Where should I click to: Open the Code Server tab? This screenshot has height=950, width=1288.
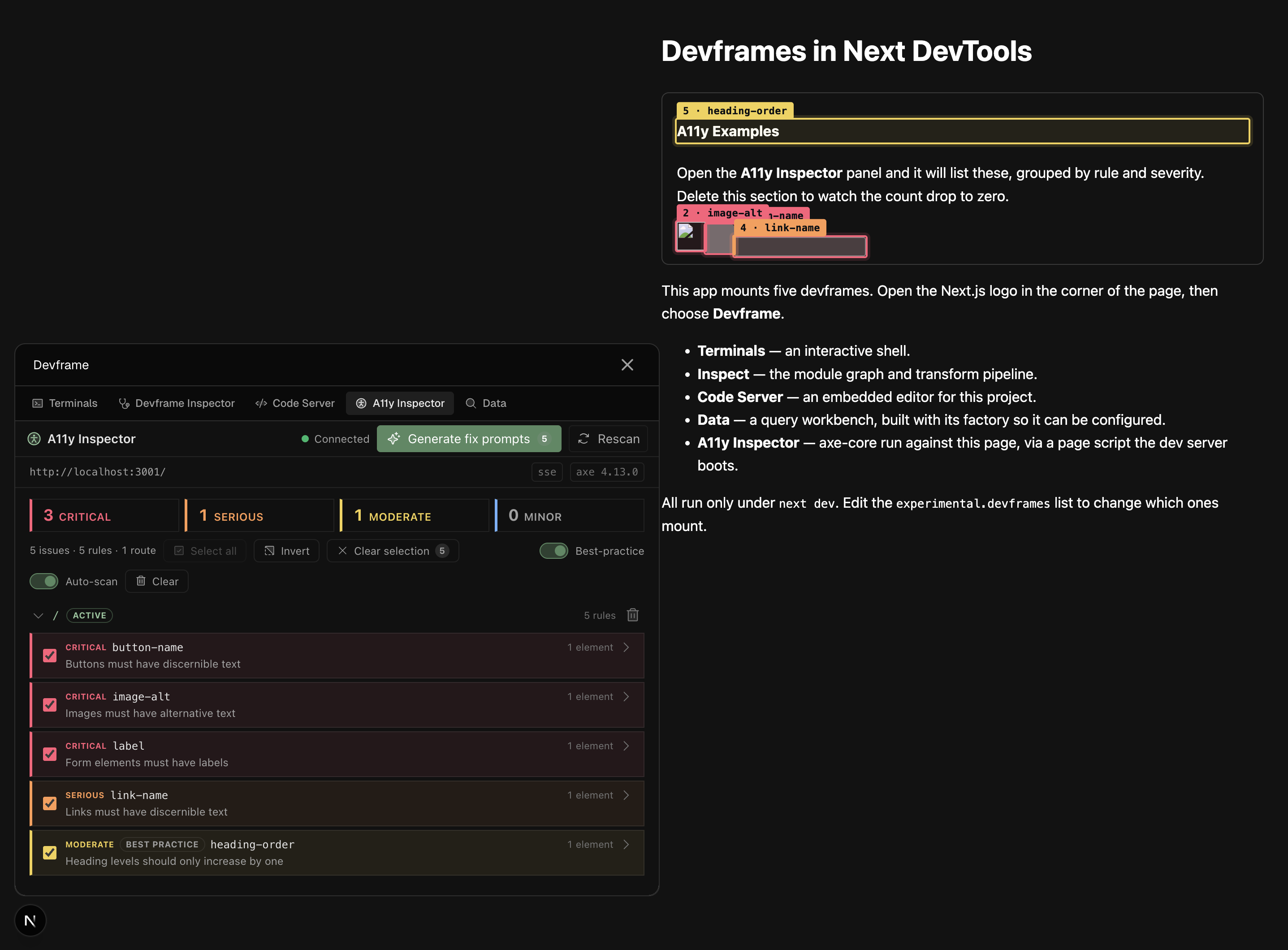point(295,403)
